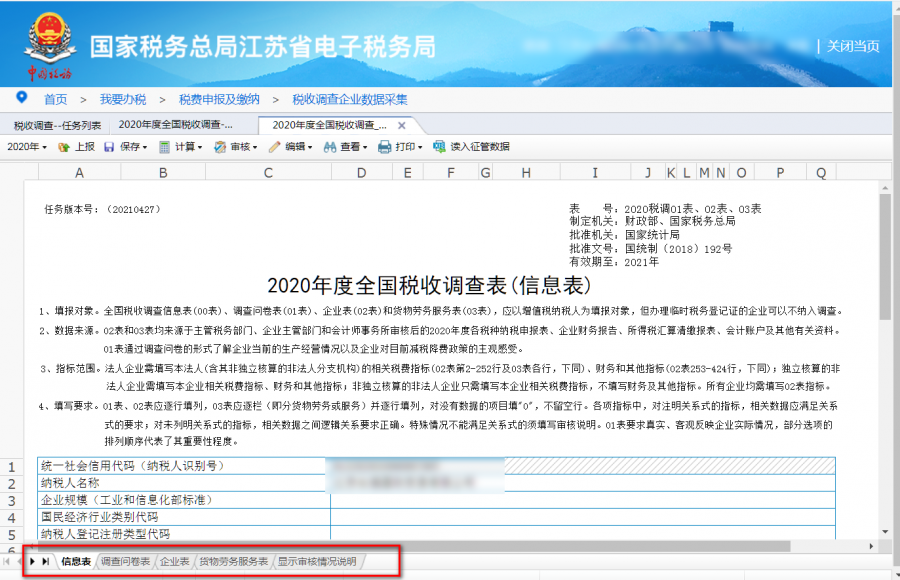Image resolution: width=900 pixels, height=580 pixels.
Task: Click the 国民经济行业类别代码 label cell
Action: pos(184,517)
